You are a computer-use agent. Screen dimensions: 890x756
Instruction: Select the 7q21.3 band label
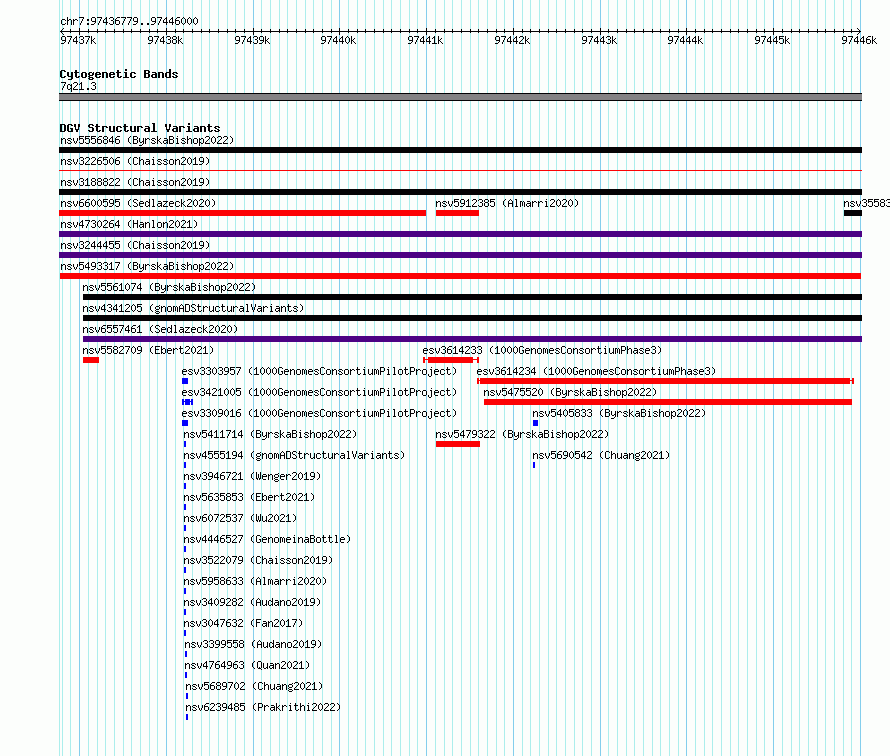click(78, 86)
